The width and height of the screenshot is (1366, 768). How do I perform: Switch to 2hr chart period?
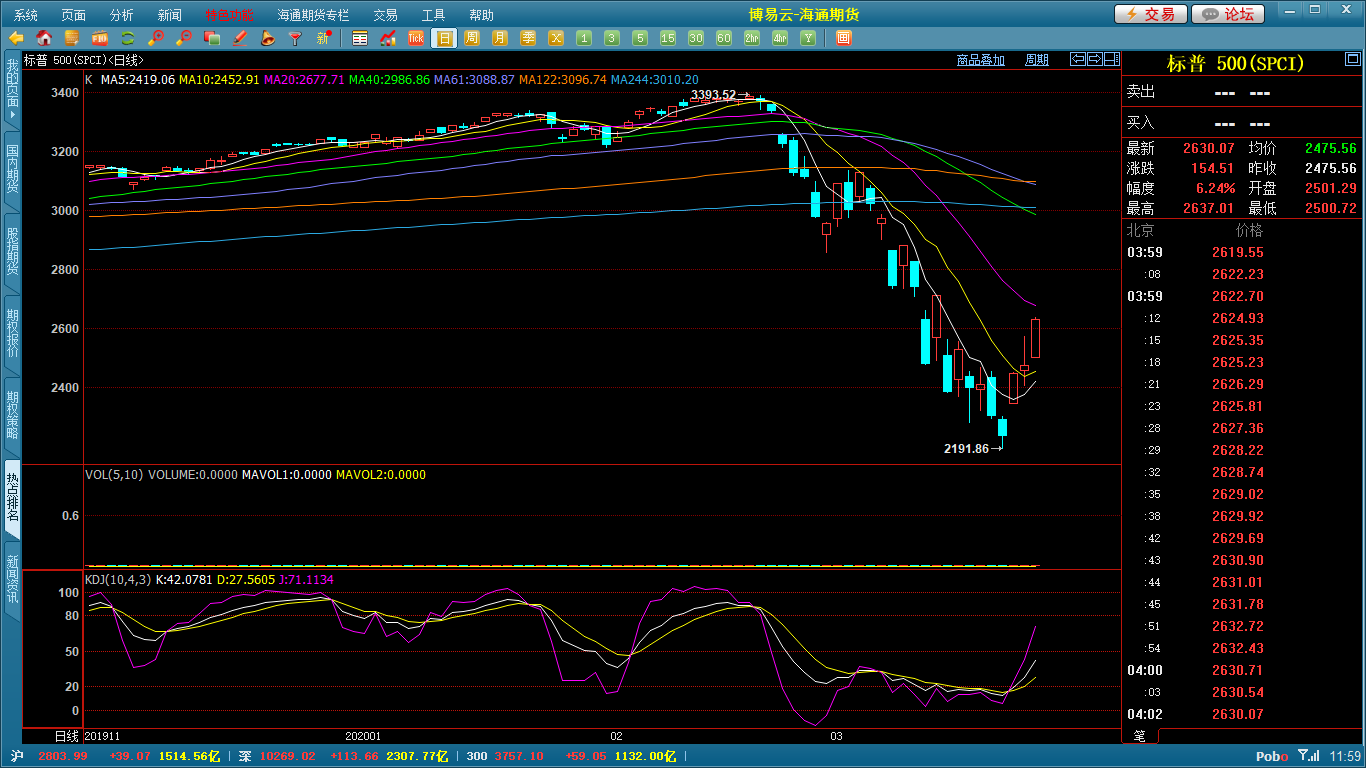point(752,38)
